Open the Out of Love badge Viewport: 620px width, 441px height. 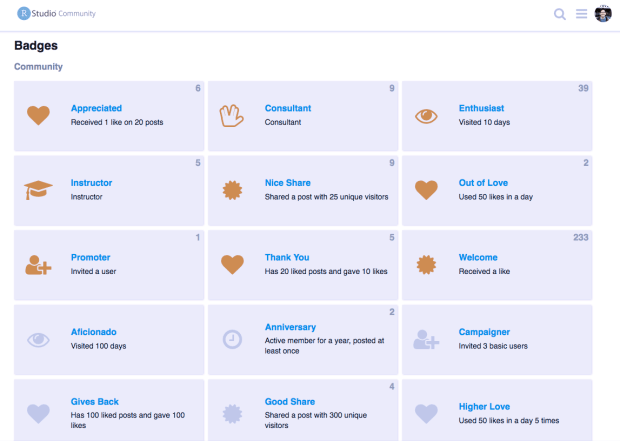(485, 183)
